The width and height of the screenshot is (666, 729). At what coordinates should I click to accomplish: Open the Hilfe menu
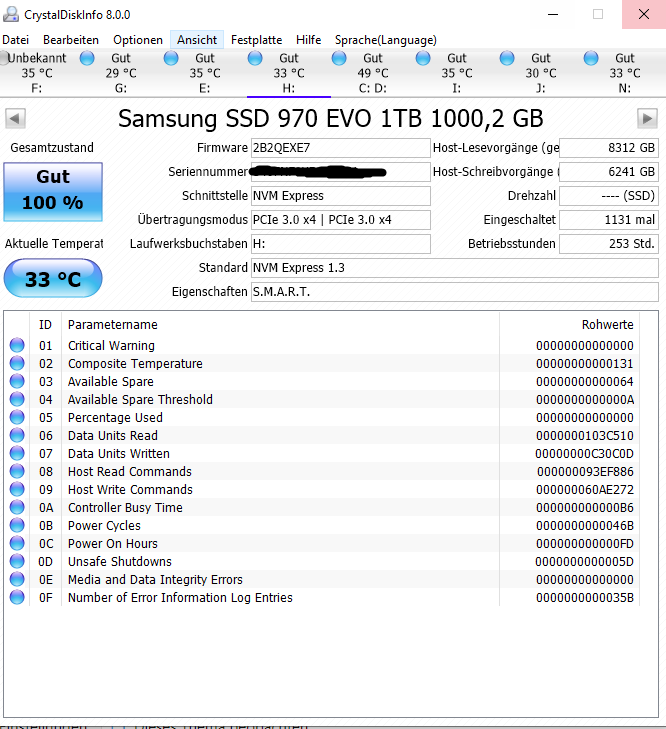tap(308, 40)
